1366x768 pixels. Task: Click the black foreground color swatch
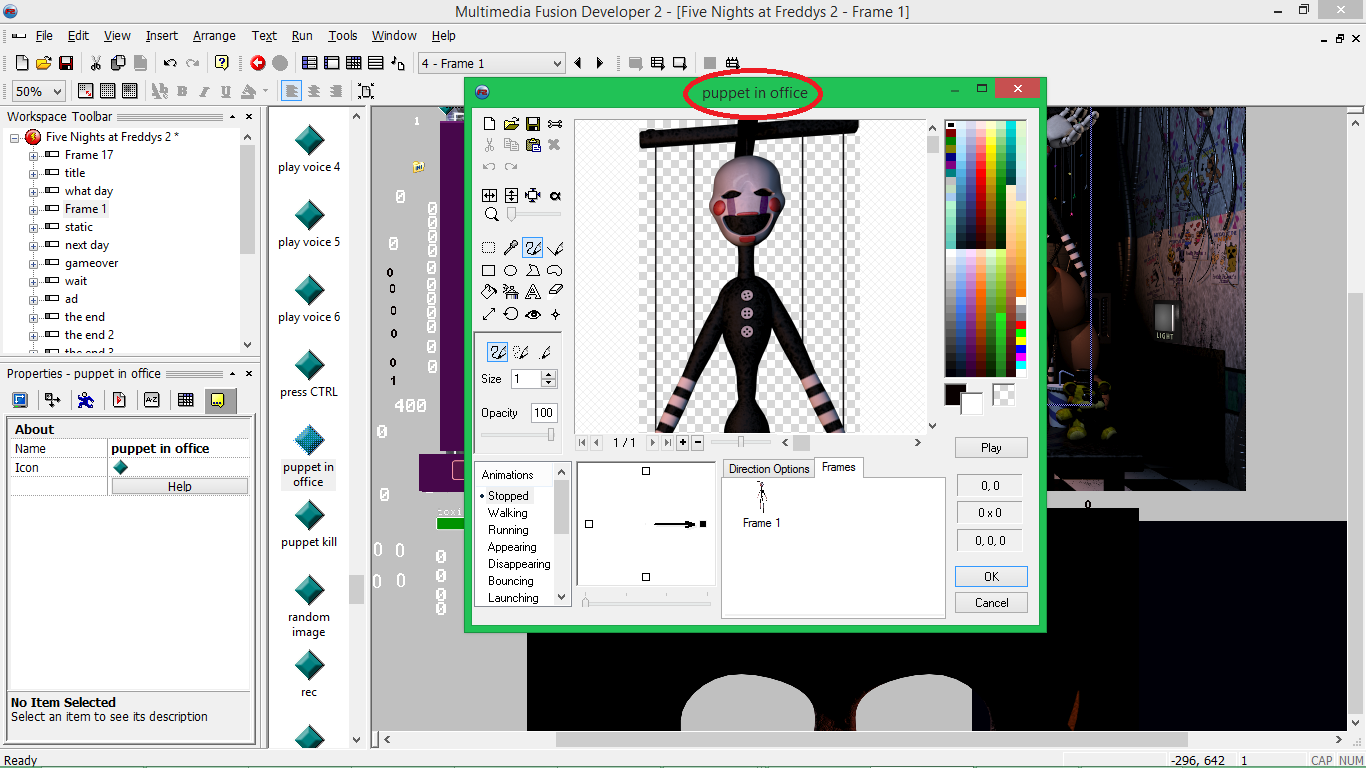pyautogui.click(x=955, y=394)
